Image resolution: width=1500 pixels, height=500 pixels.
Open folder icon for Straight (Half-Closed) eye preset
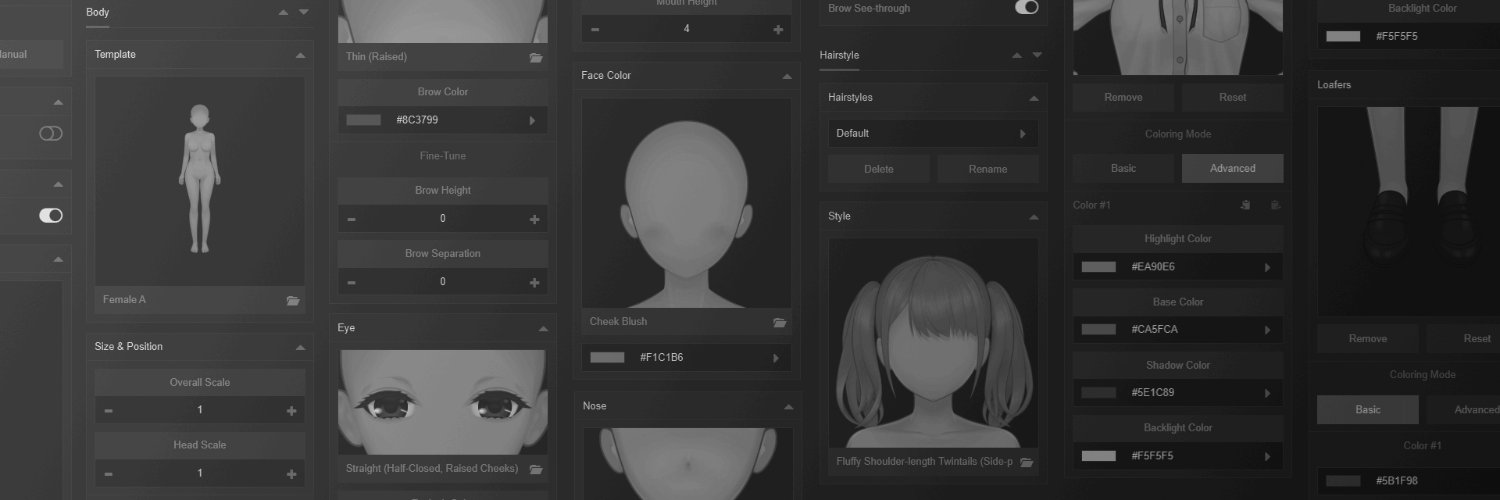[536, 469]
